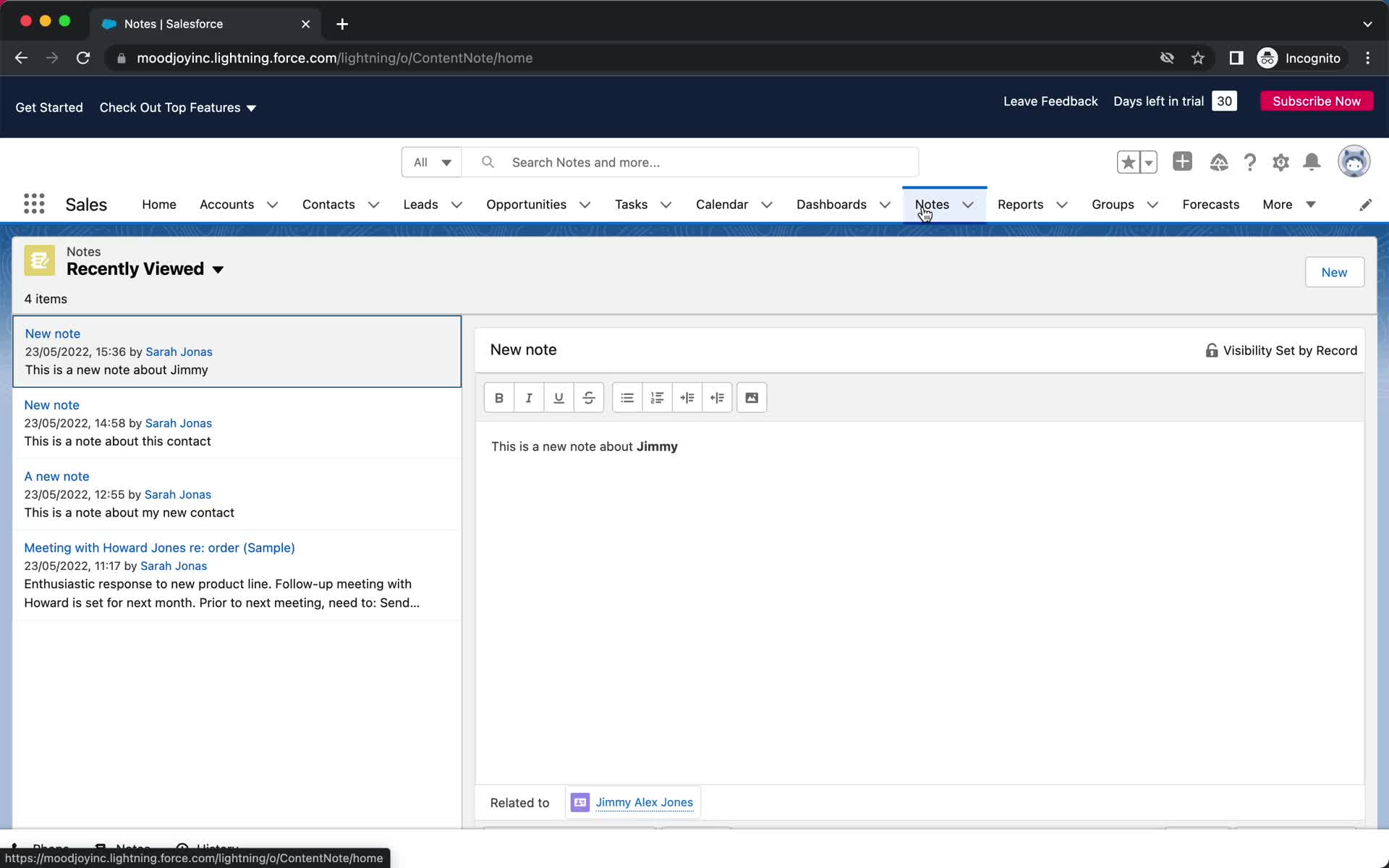
Task: Toggle bold formatting in note editor
Action: 498,398
